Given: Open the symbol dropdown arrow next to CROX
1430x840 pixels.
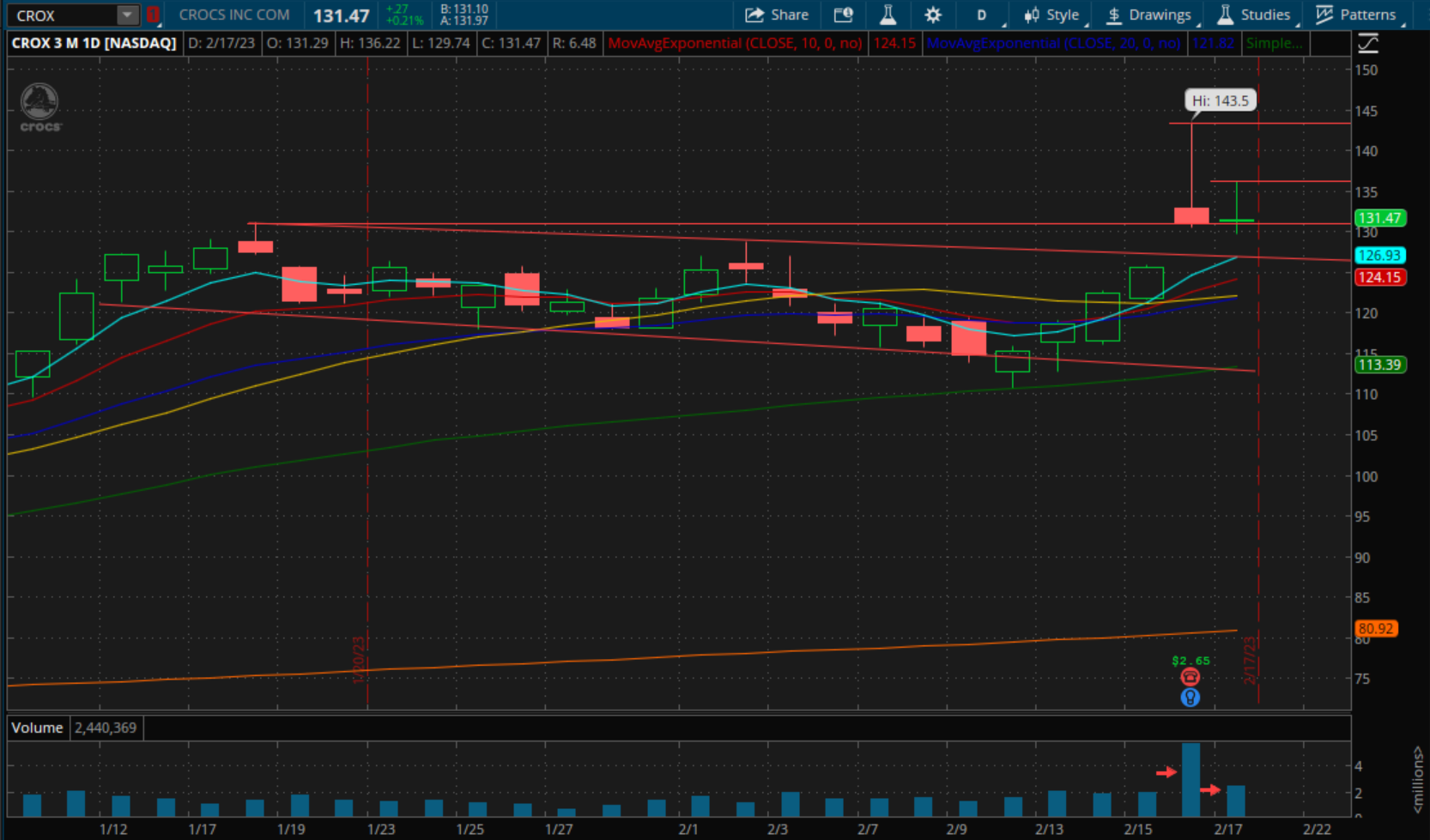Looking at the screenshot, I should click(x=127, y=15).
